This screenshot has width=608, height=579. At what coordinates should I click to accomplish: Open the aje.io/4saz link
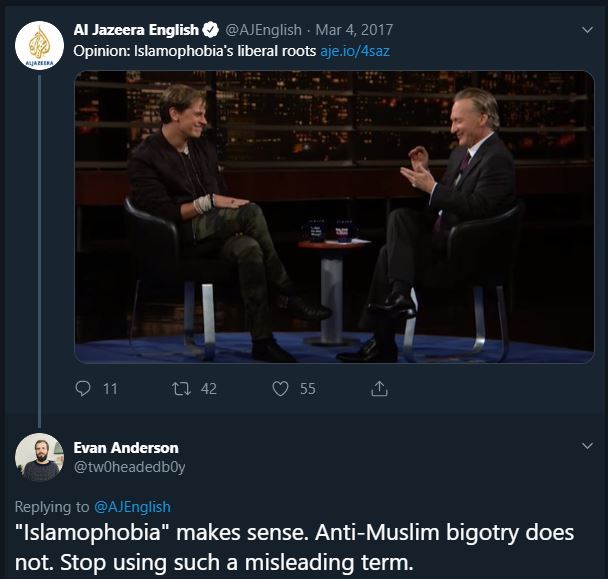(x=355, y=51)
